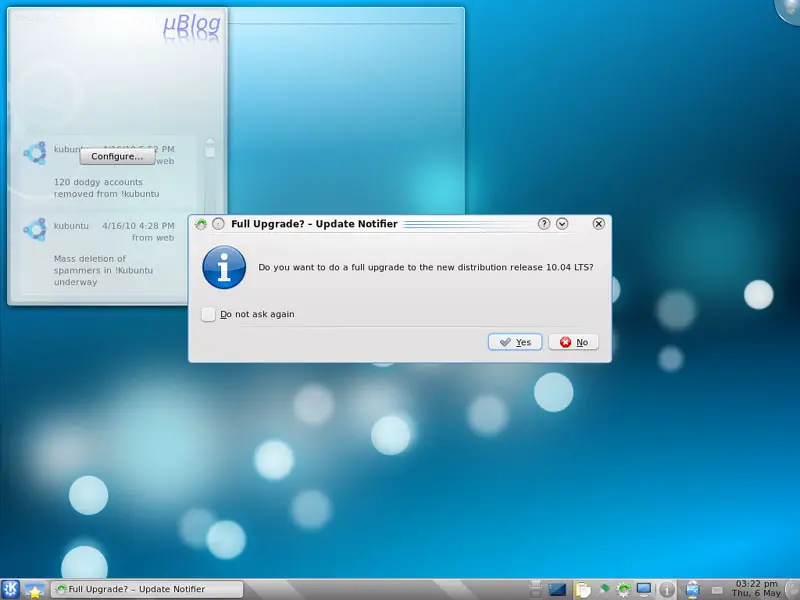Image resolution: width=800 pixels, height=600 pixels.
Task: Open the KDE Kickoff application launcher
Action: click(11, 590)
